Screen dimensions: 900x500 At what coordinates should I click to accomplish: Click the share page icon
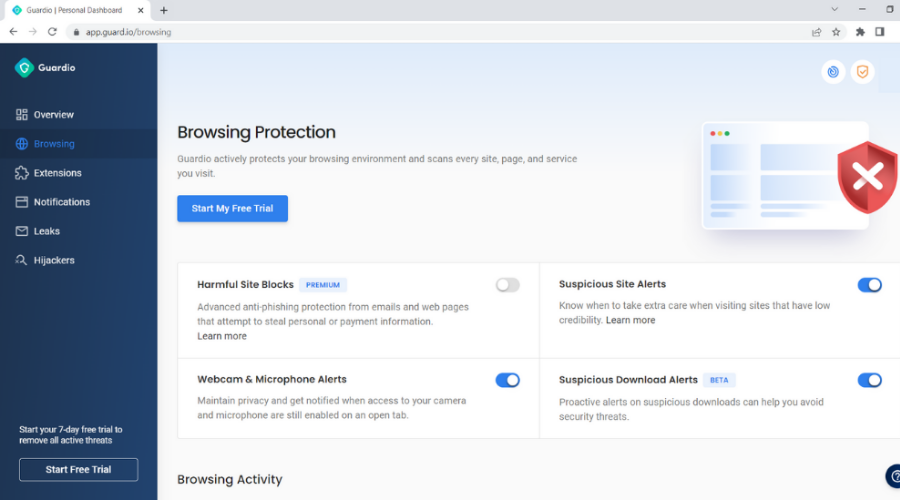point(816,32)
